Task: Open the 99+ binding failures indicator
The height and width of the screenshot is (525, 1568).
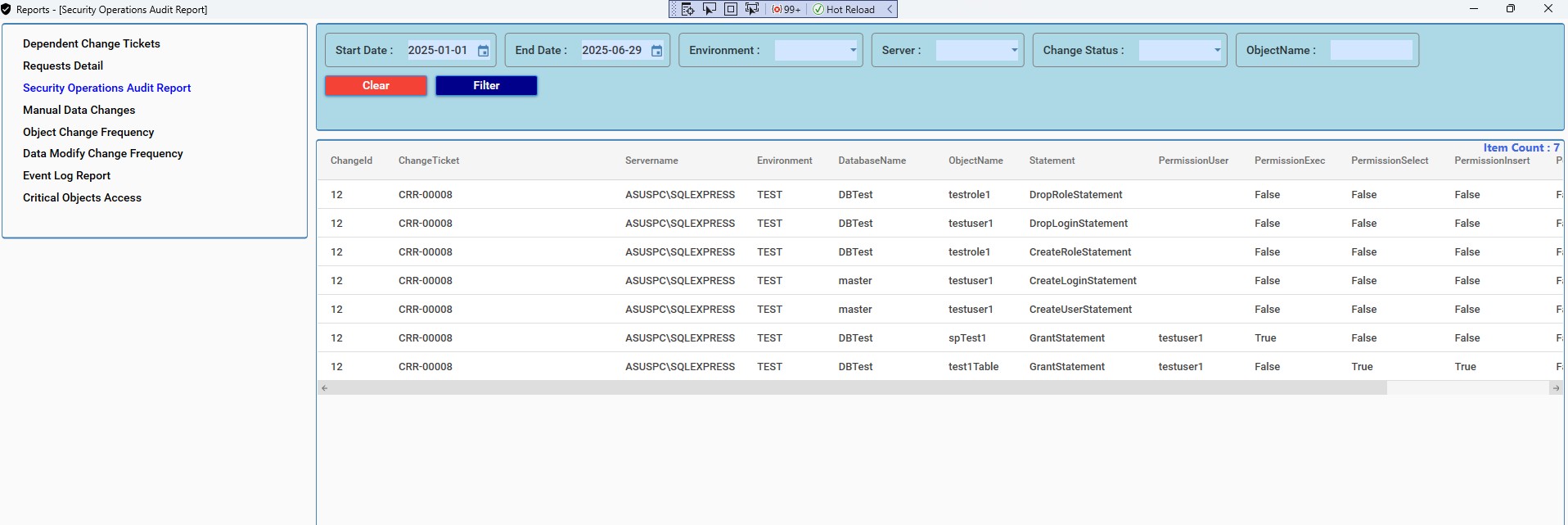Action: click(786, 9)
